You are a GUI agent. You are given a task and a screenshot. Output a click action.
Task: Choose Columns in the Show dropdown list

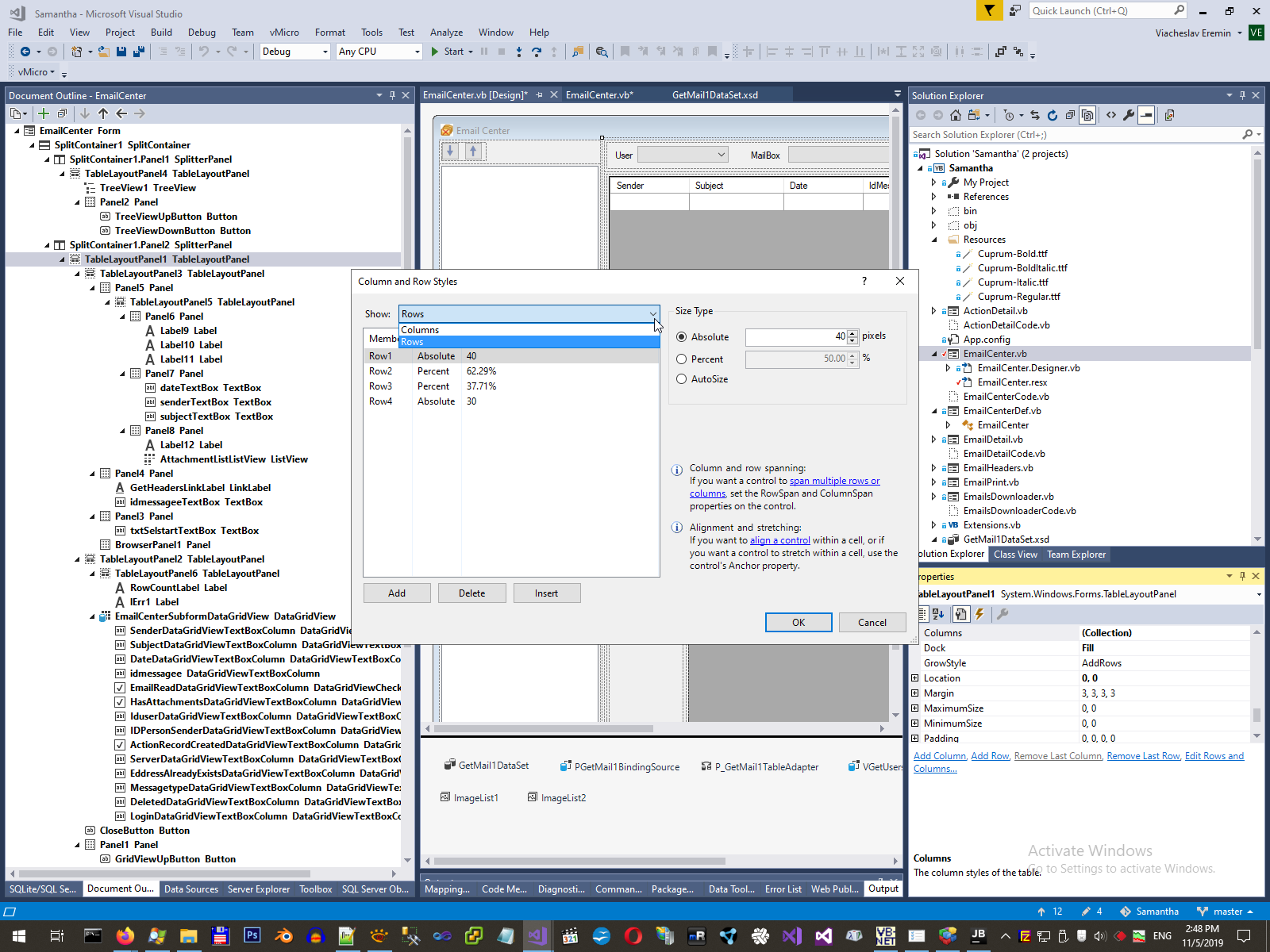pos(529,330)
